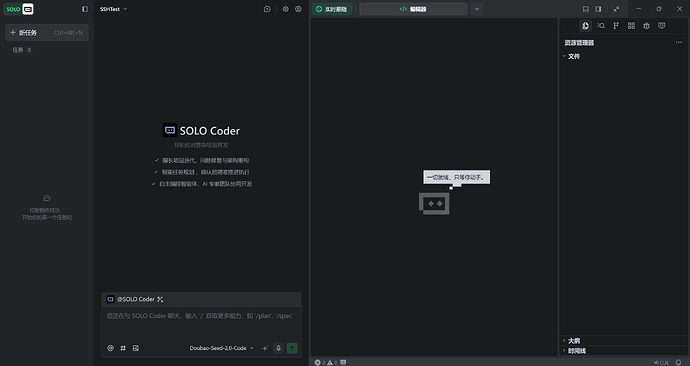Open the 资源管理器 more actions menu
Image resolution: width=690 pixels, height=366 pixels.
coord(679,43)
